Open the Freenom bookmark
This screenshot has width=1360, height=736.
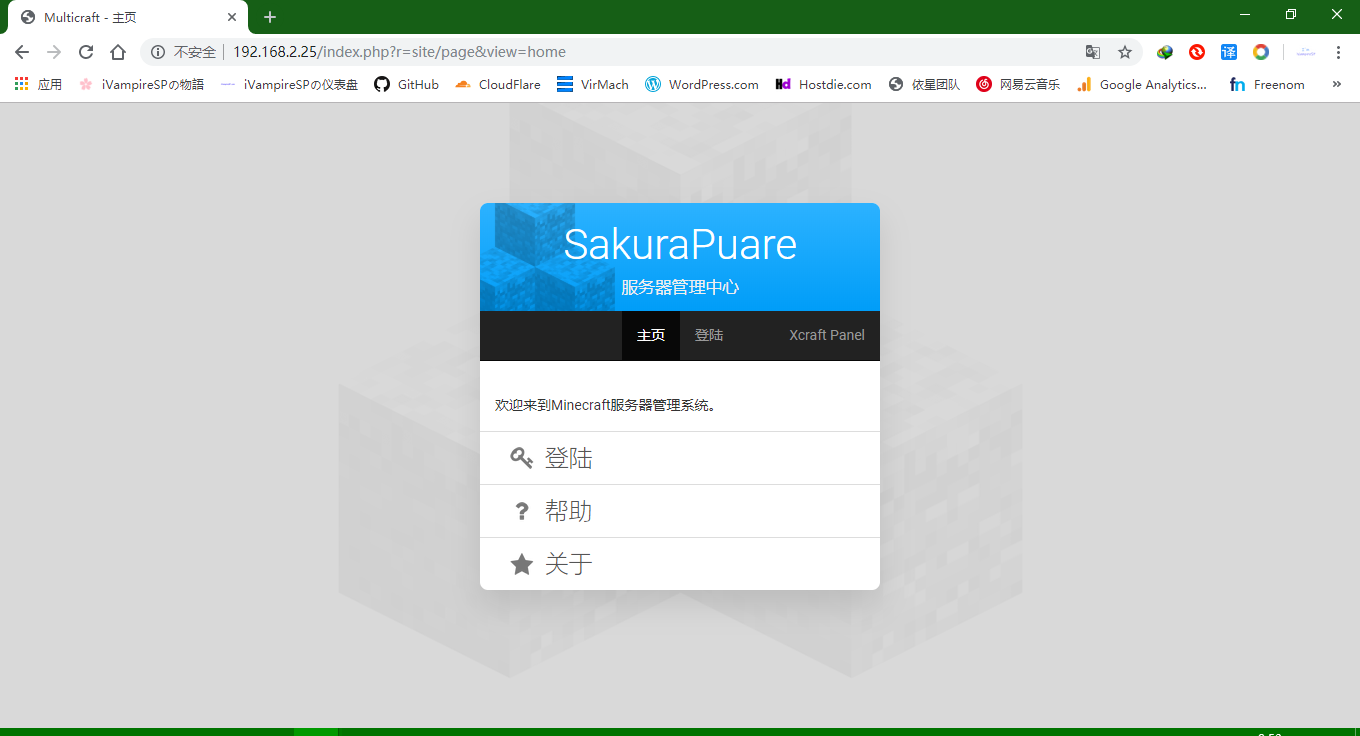point(1267,85)
